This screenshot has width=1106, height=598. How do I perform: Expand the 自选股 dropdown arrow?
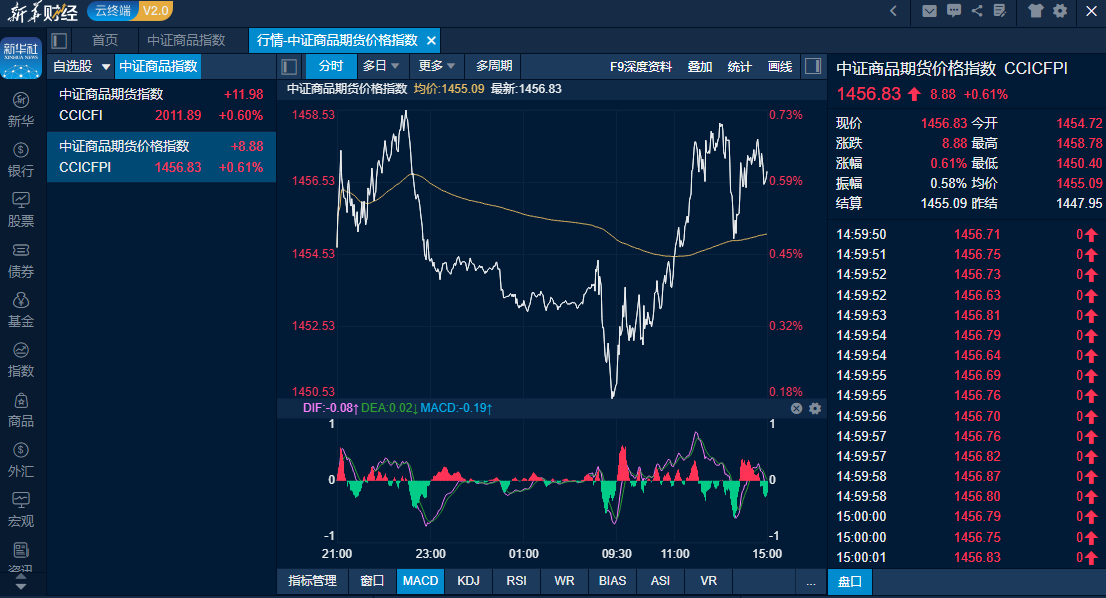(x=106, y=66)
